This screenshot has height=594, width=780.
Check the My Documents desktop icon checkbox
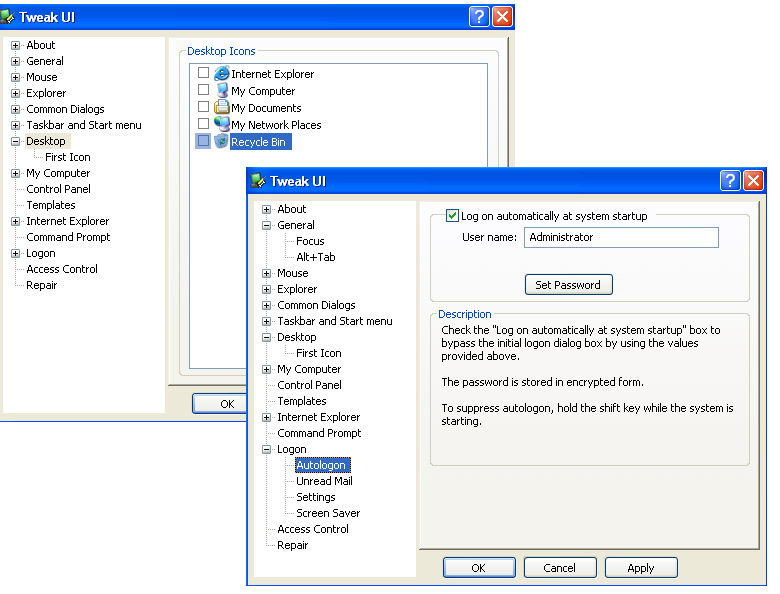tap(203, 106)
